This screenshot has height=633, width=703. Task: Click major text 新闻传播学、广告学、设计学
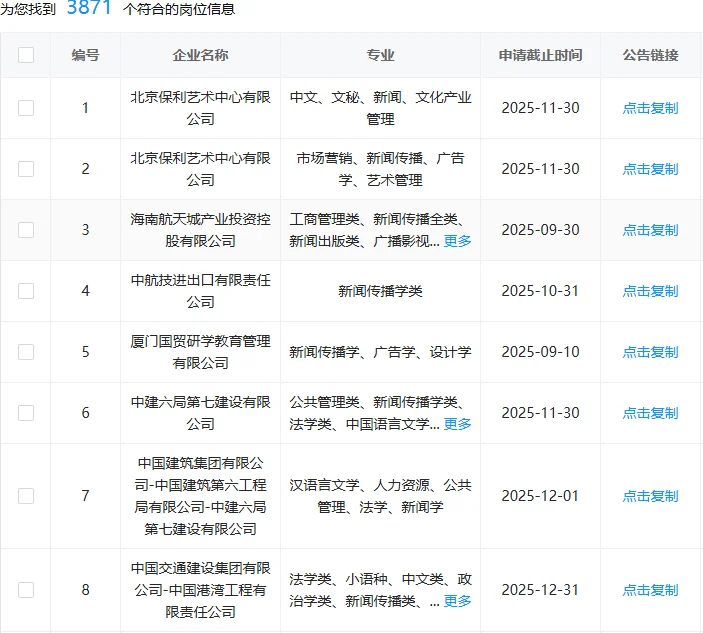tap(380, 352)
